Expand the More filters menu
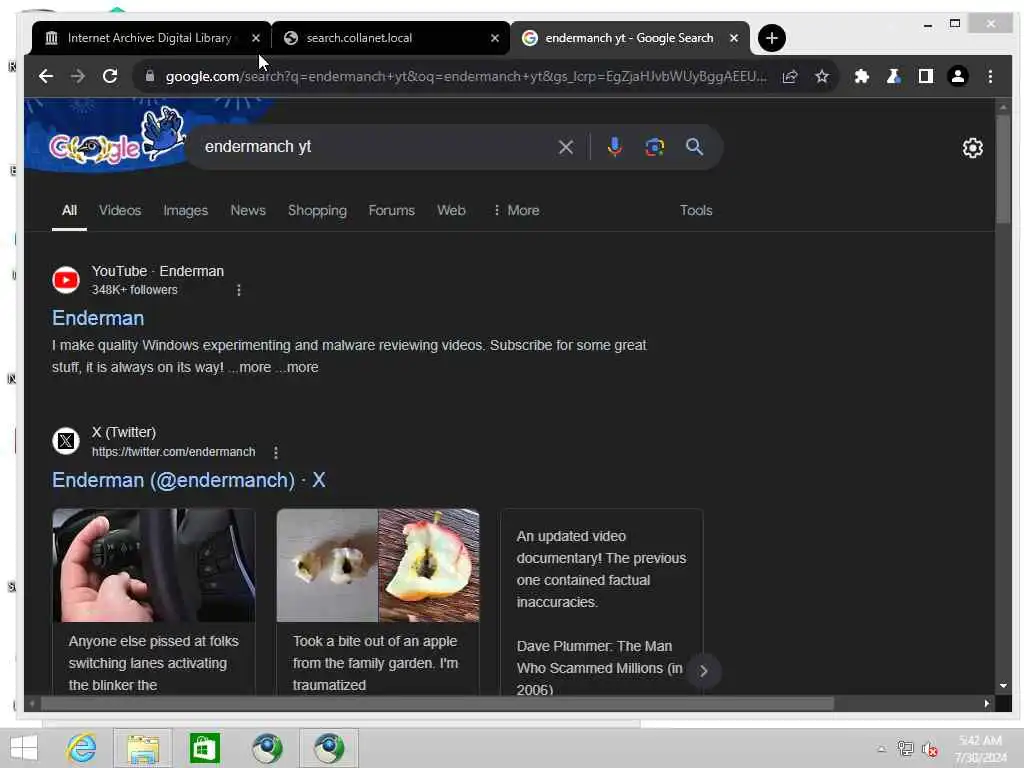 [516, 211]
